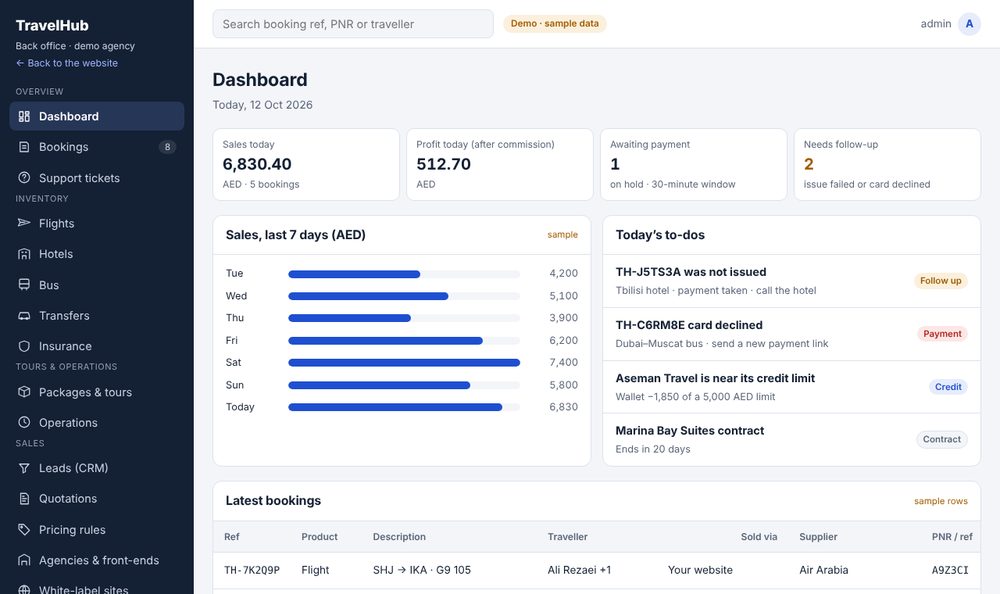Click the Saturday sales bar
The height and width of the screenshot is (594, 1000).
404,362
